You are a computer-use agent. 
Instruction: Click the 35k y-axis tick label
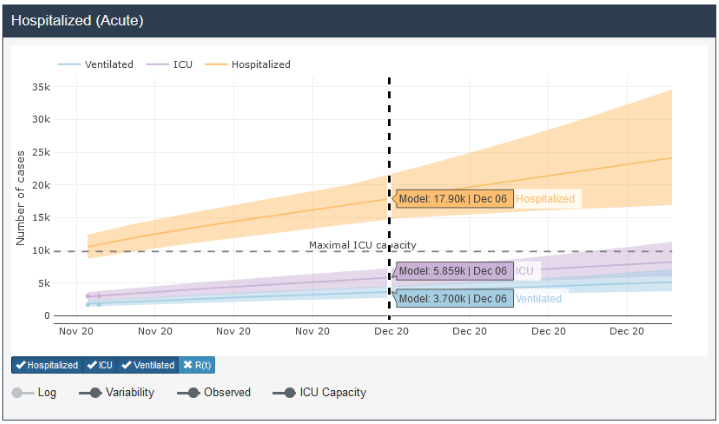tap(41, 87)
